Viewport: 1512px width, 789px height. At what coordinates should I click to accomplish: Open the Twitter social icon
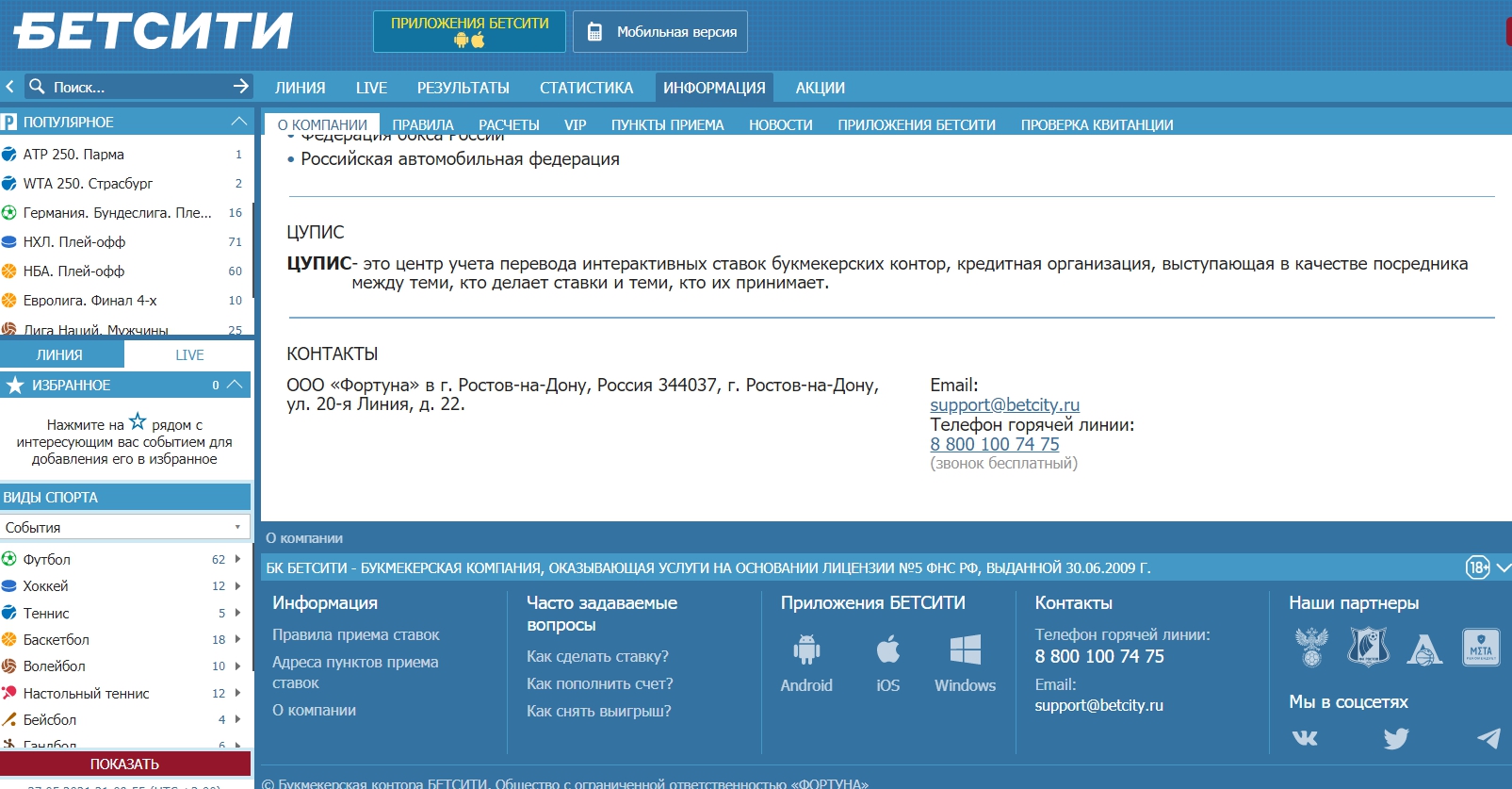tap(1396, 738)
